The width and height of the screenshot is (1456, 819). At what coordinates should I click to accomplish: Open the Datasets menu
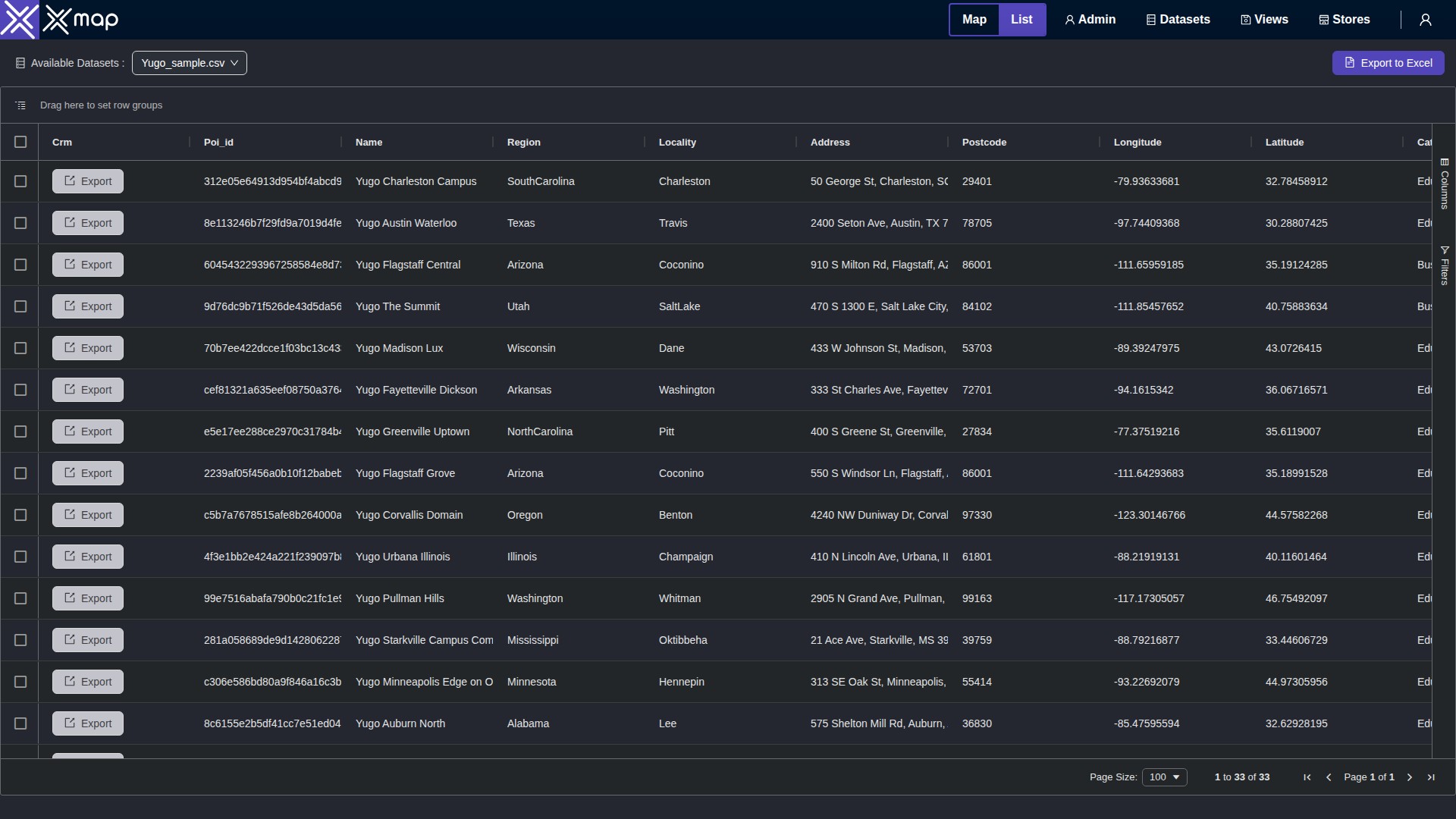click(1178, 20)
